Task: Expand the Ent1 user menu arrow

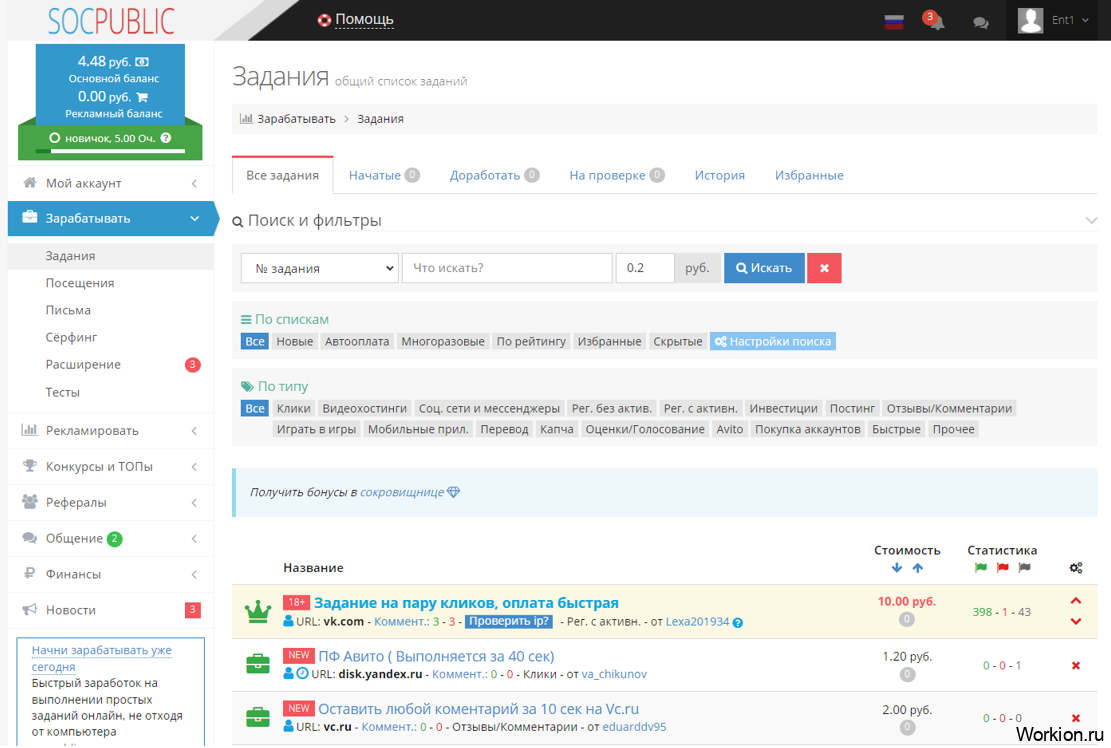Action: [1085, 21]
